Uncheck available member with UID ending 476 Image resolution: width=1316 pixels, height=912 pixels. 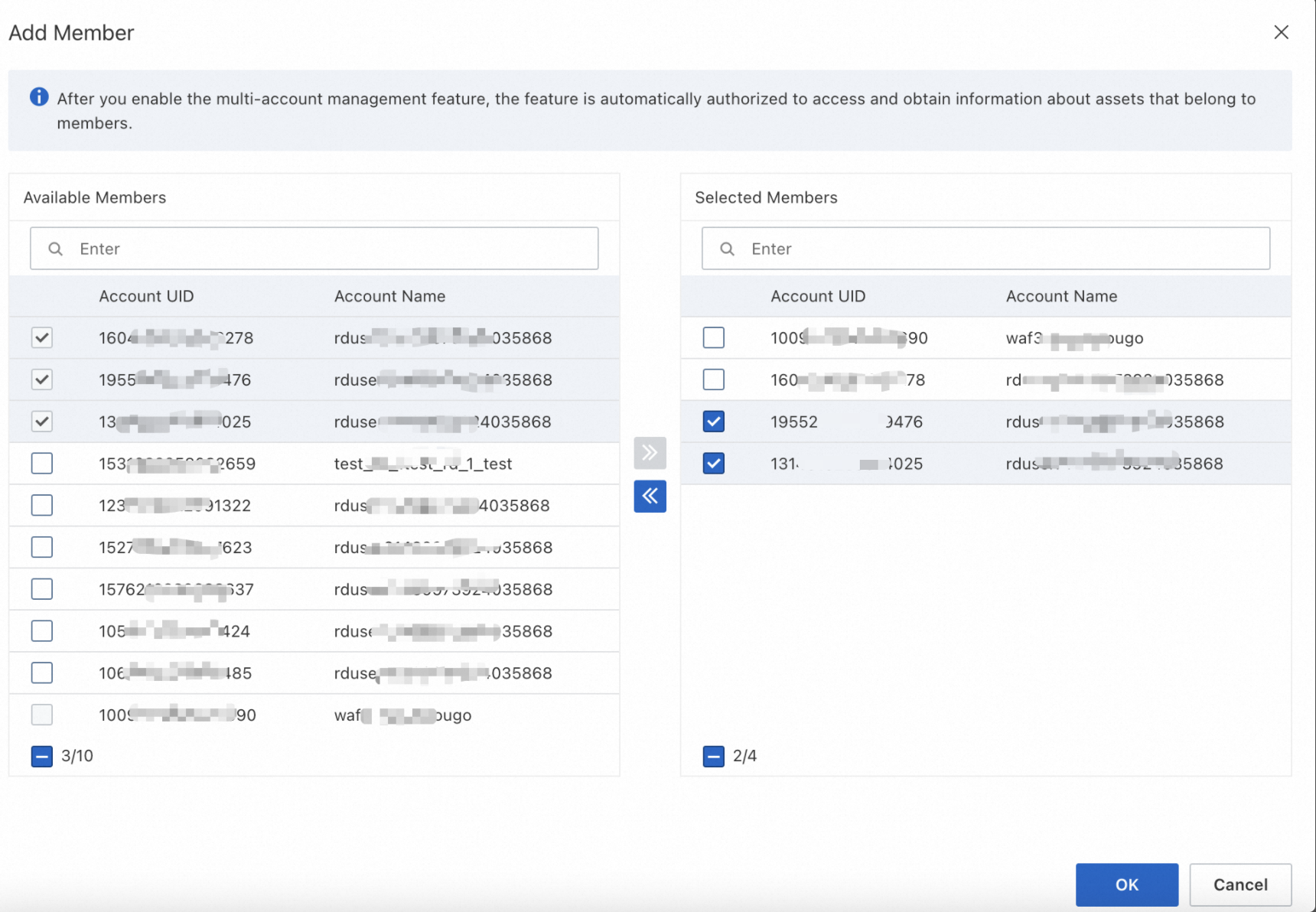pos(42,379)
